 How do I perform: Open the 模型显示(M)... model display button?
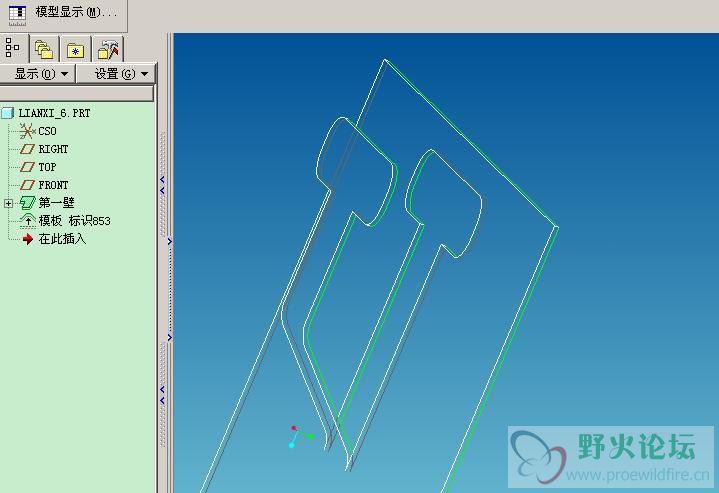coord(63,14)
